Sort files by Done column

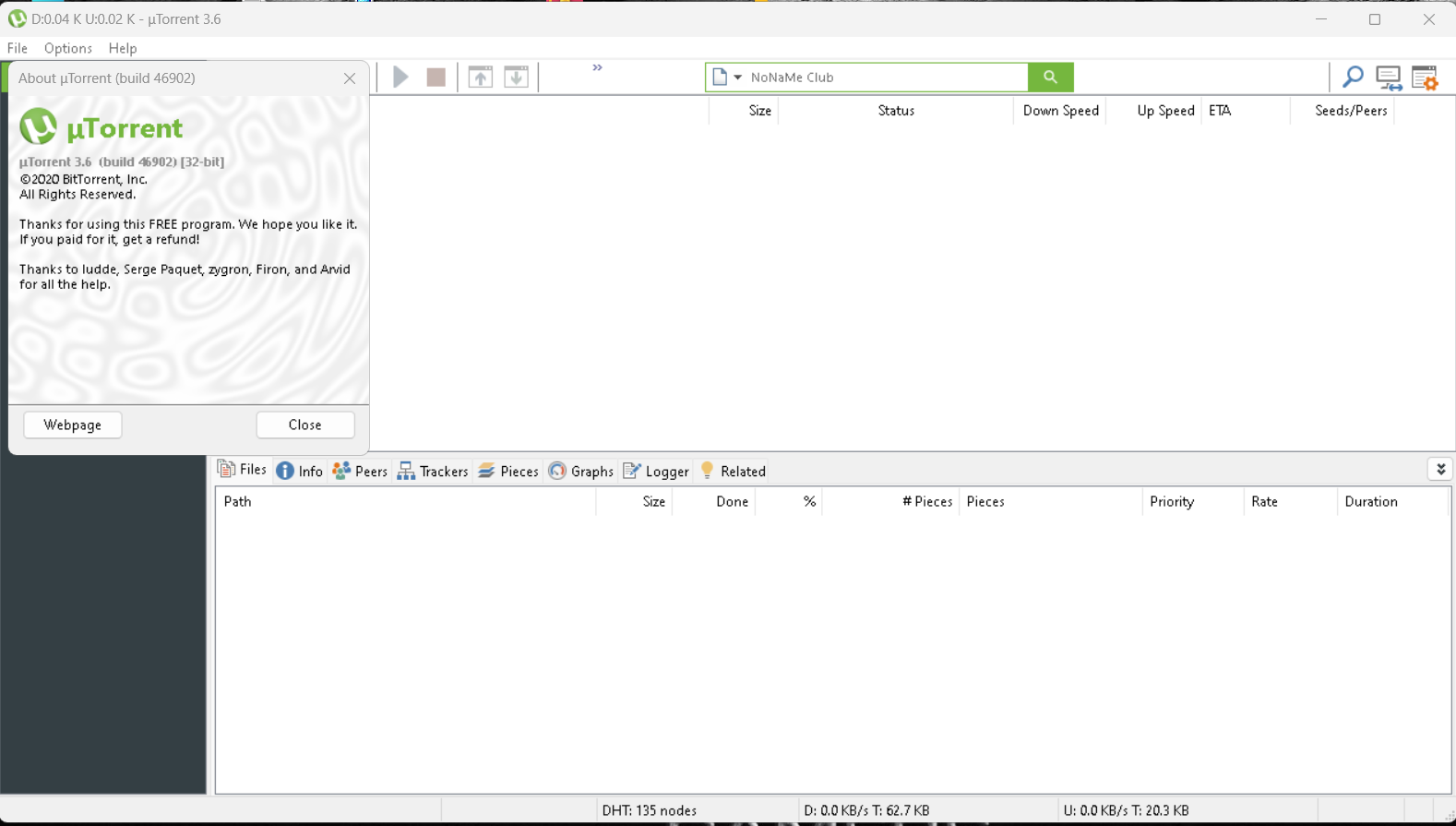pyautogui.click(x=714, y=502)
